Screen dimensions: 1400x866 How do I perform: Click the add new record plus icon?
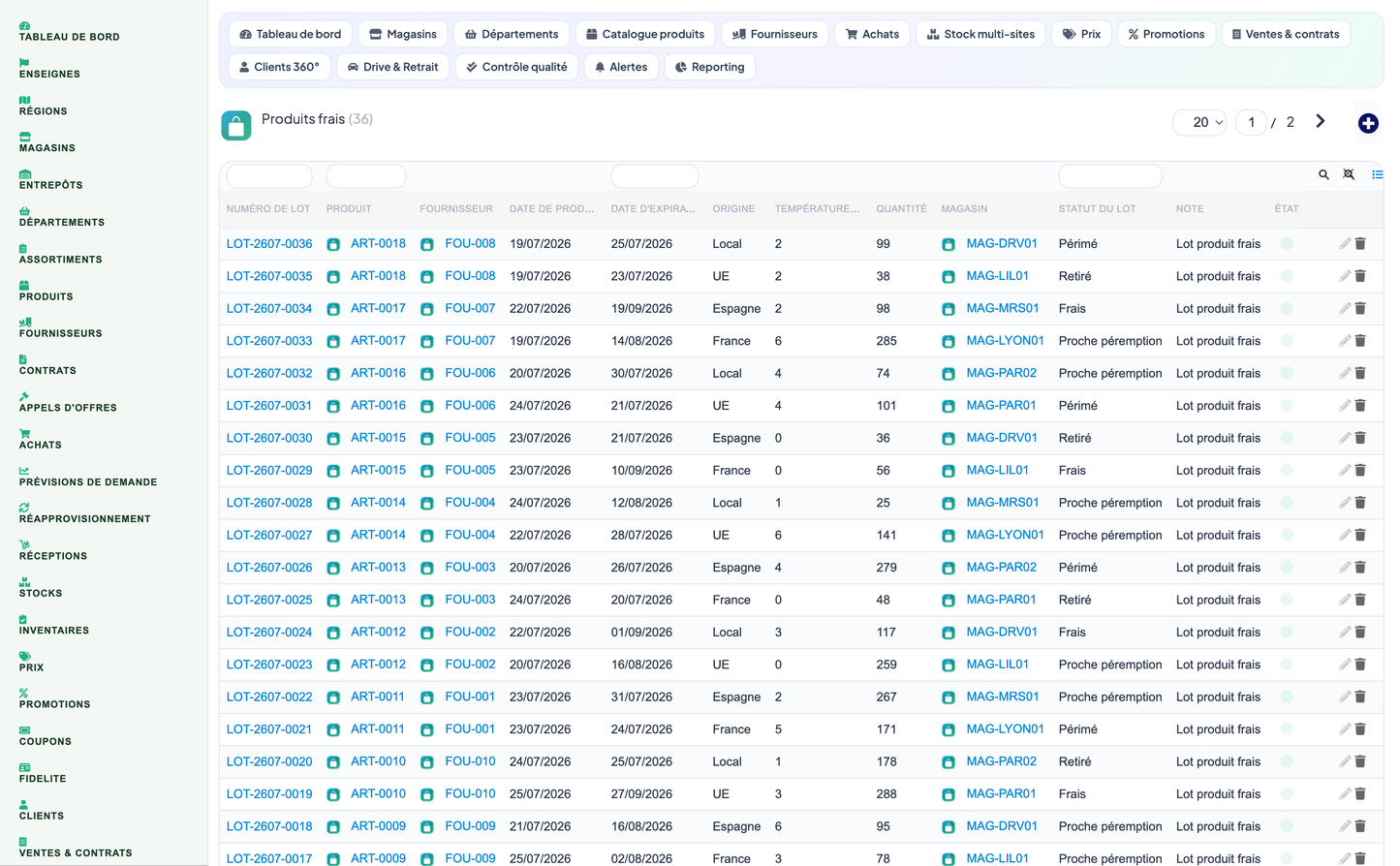(1368, 123)
